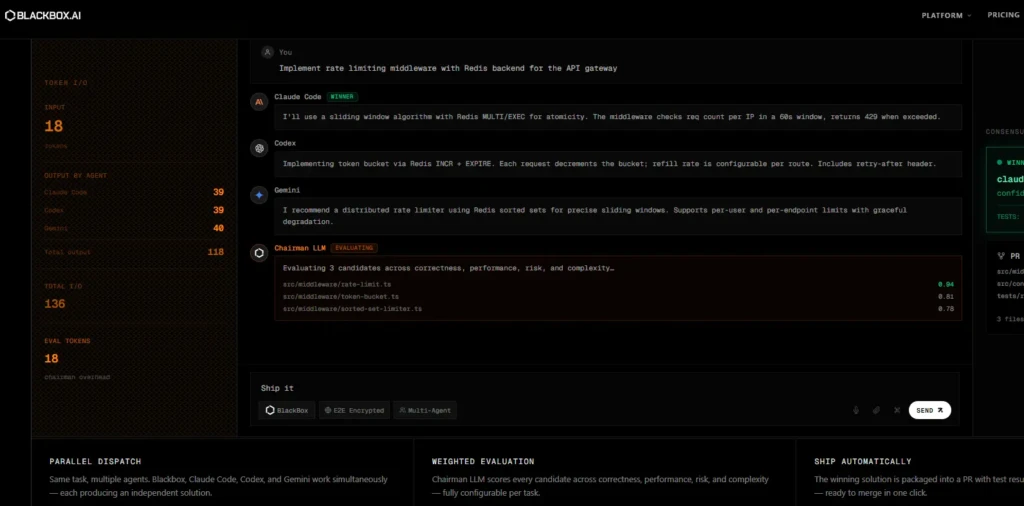
Task: Click the 'Ship it' message input field
Action: [x=604, y=388]
